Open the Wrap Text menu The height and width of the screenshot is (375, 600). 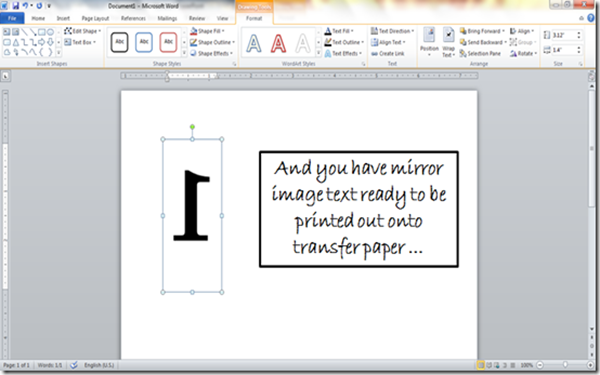tap(448, 42)
